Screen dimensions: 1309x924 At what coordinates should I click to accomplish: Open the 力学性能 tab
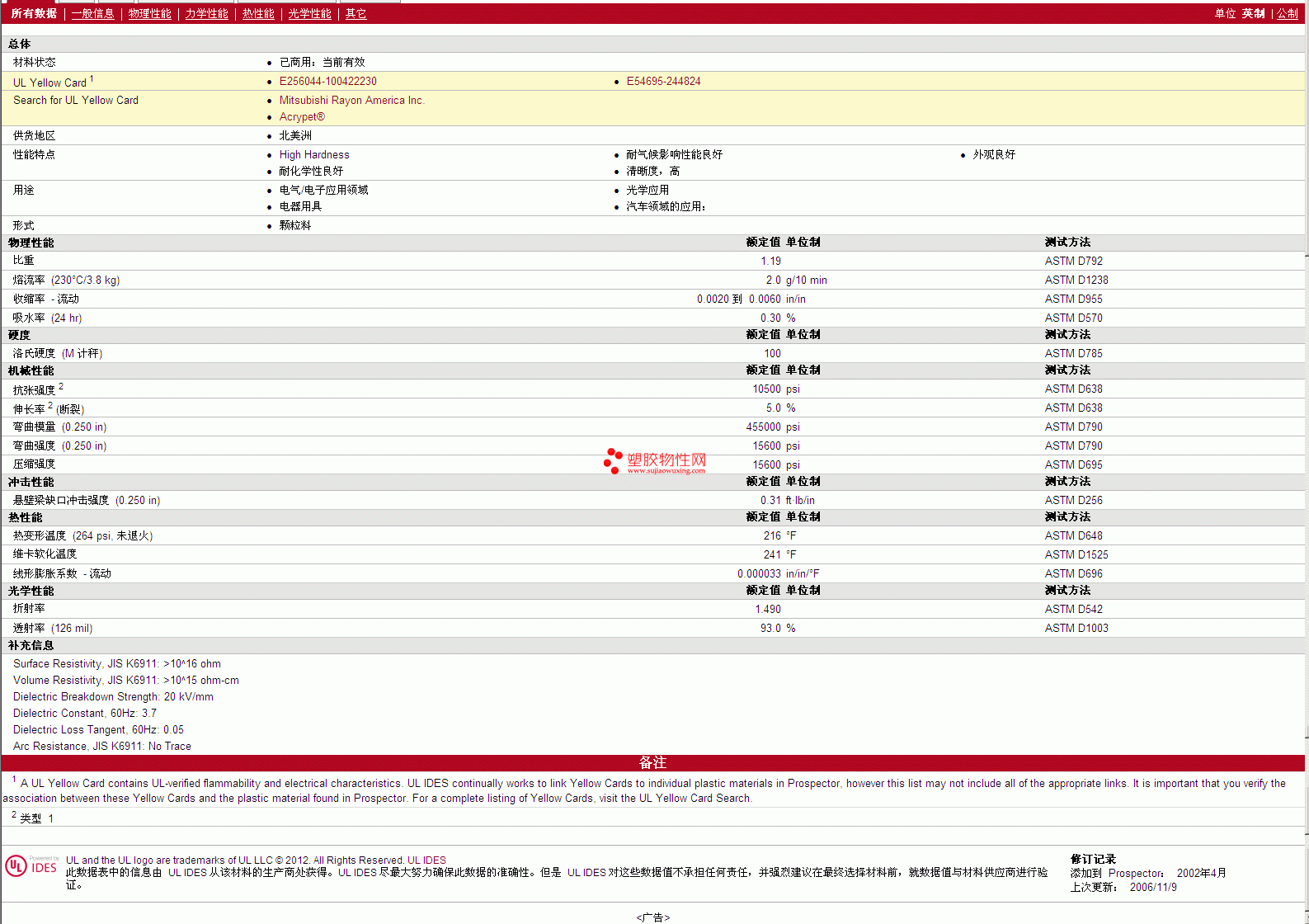click(x=206, y=14)
